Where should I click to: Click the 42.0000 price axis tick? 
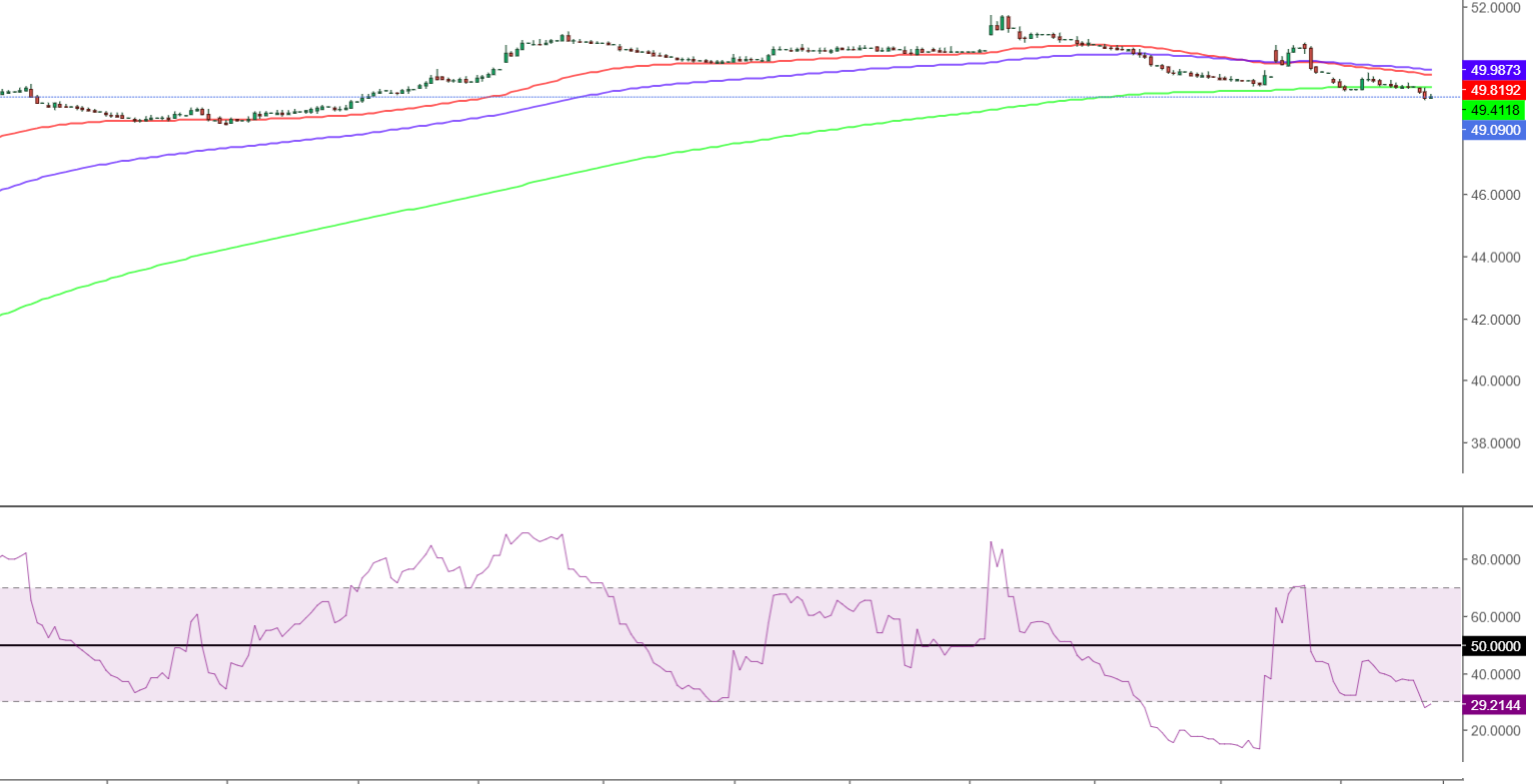click(x=1496, y=320)
